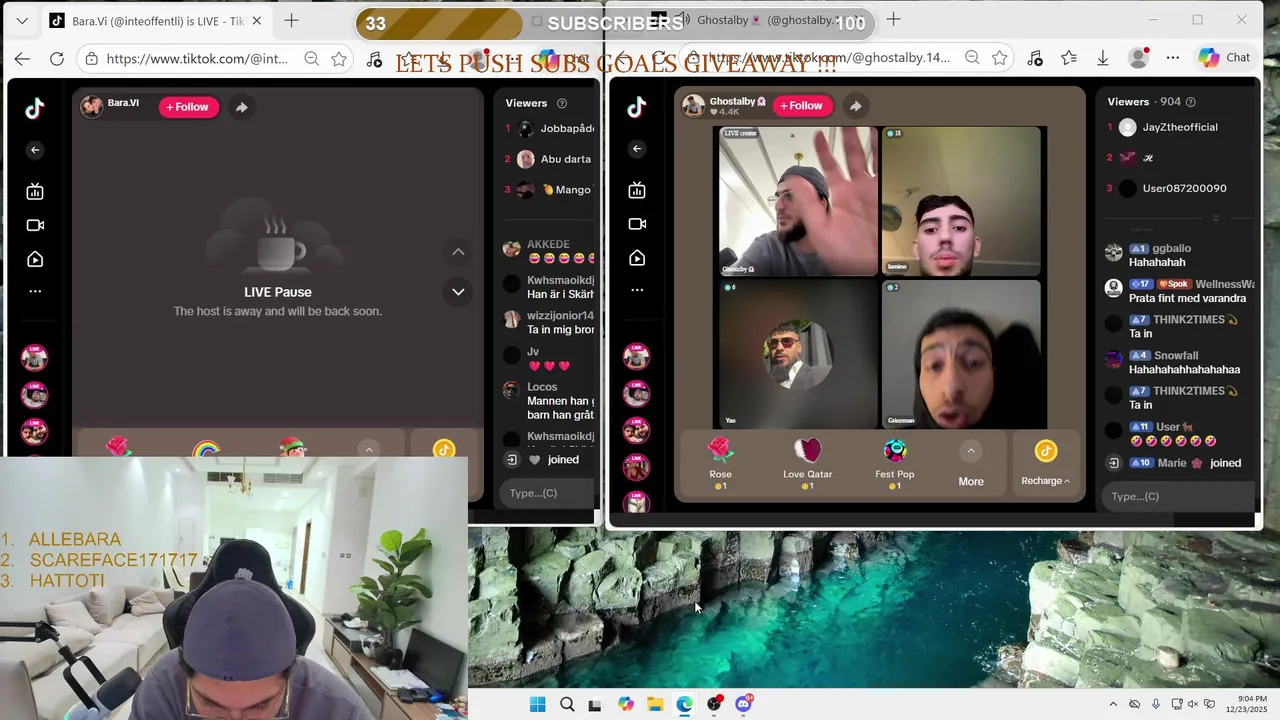The height and width of the screenshot is (720, 1280).
Task: Open the Ghostalby LIVE creator video tile
Action: (x=798, y=201)
